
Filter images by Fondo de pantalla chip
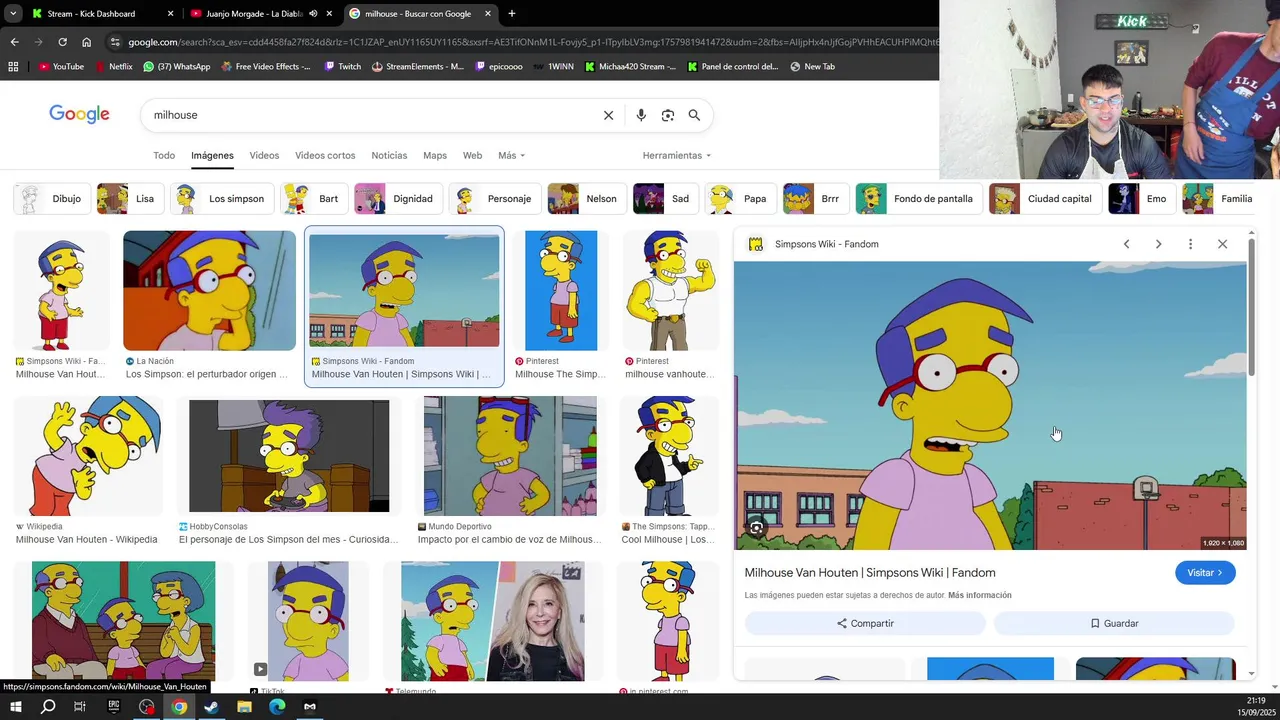pos(919,199)
